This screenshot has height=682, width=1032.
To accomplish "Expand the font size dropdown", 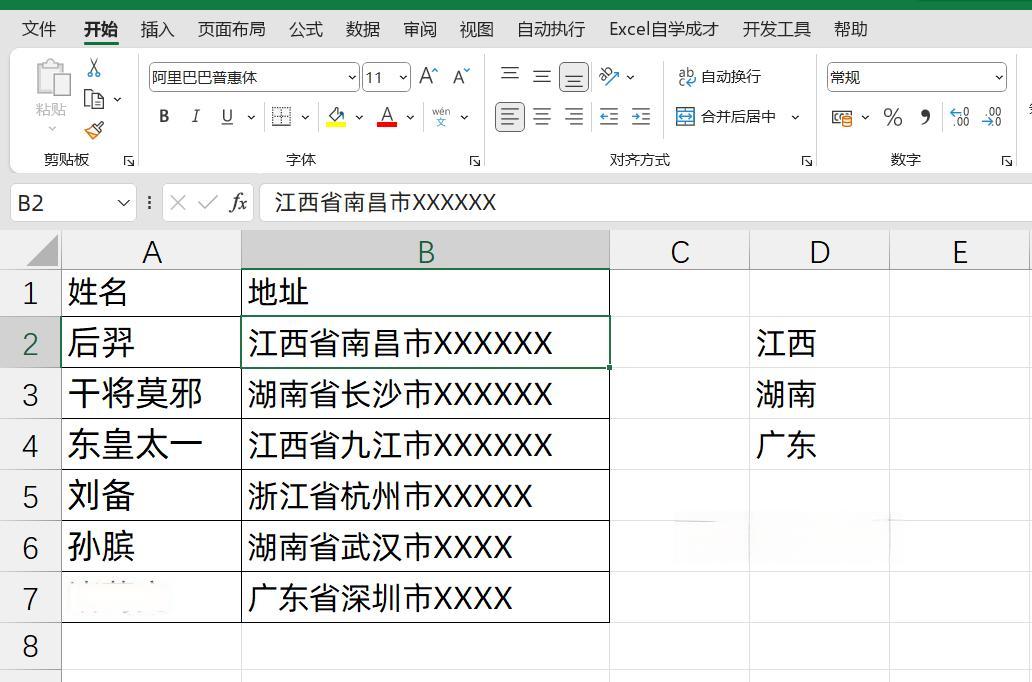I will point(403,77).
